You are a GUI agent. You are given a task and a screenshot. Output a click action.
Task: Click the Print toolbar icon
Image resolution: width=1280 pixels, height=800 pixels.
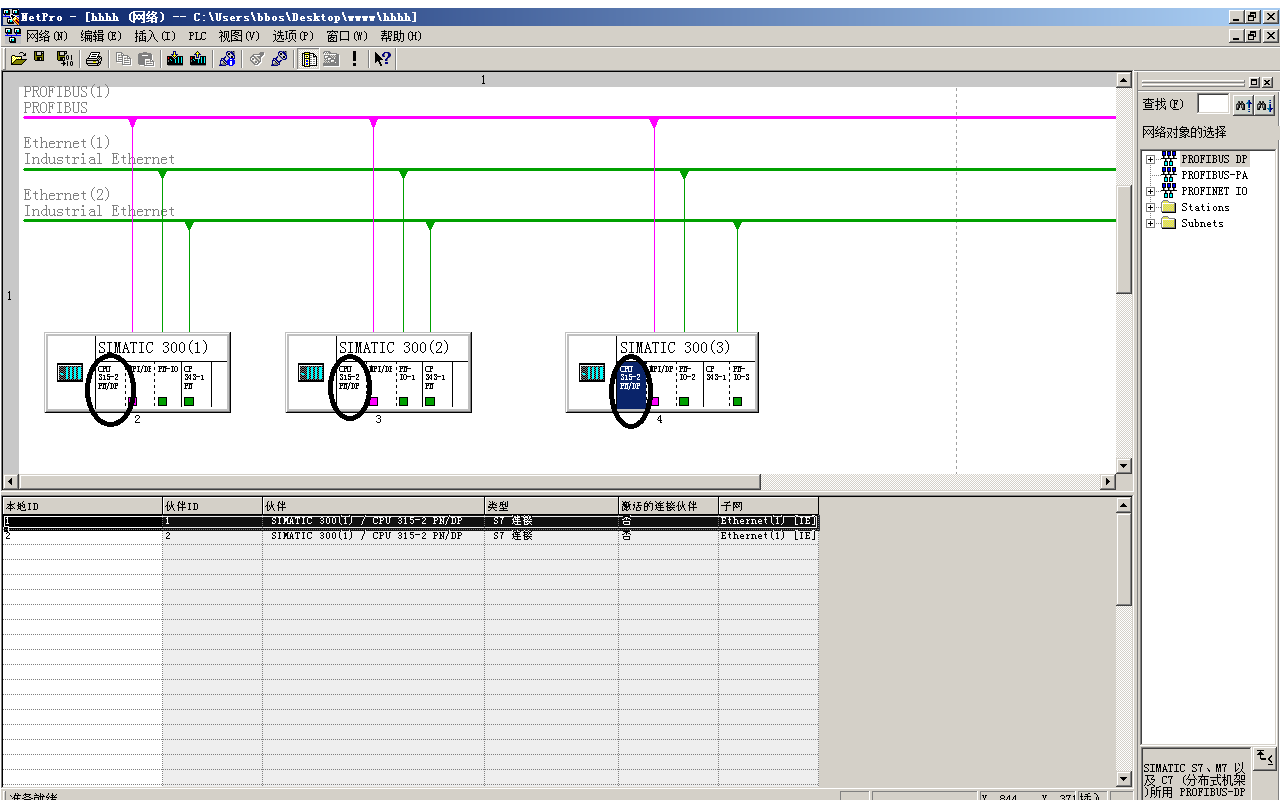pyautogui.click(x=94, y=59)
